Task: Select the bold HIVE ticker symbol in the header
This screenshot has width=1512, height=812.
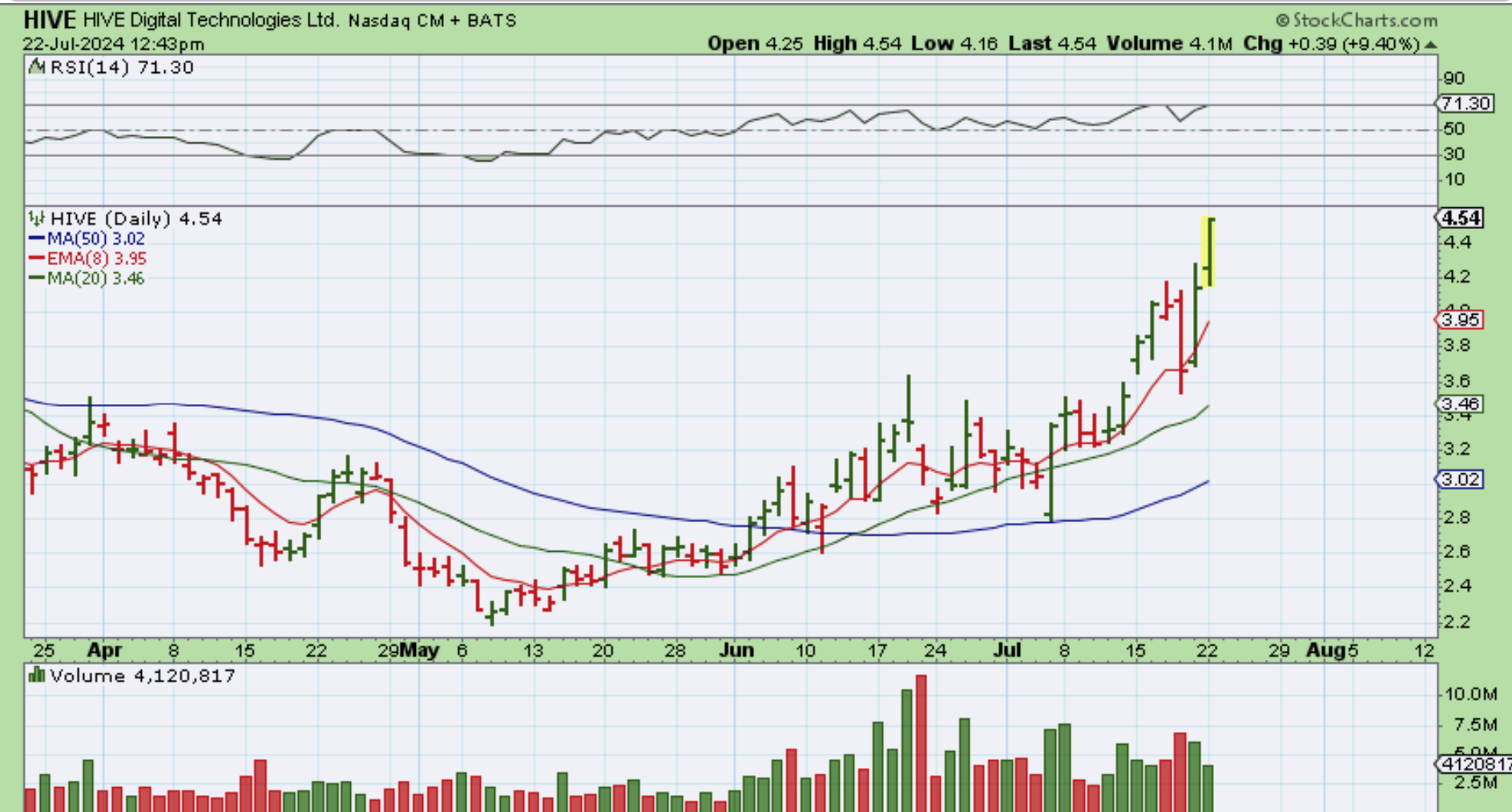Action: click(50, 19)
